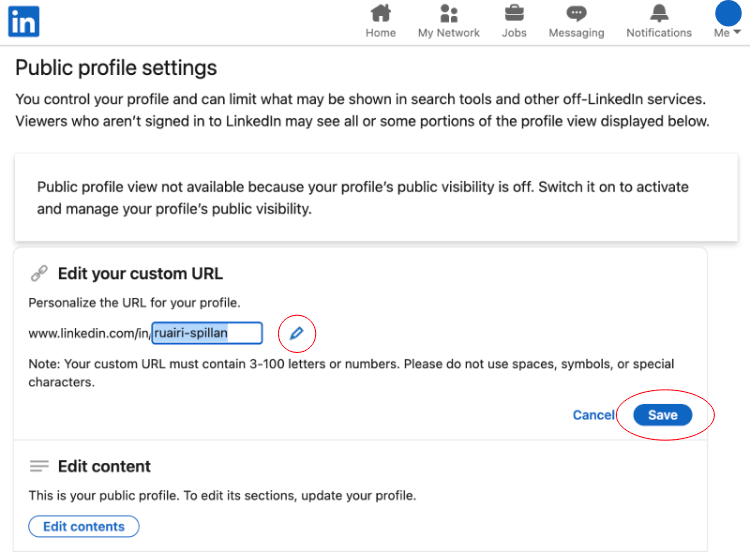
Task: Click into the custom URL text field
Action: (x=207, y=333)
